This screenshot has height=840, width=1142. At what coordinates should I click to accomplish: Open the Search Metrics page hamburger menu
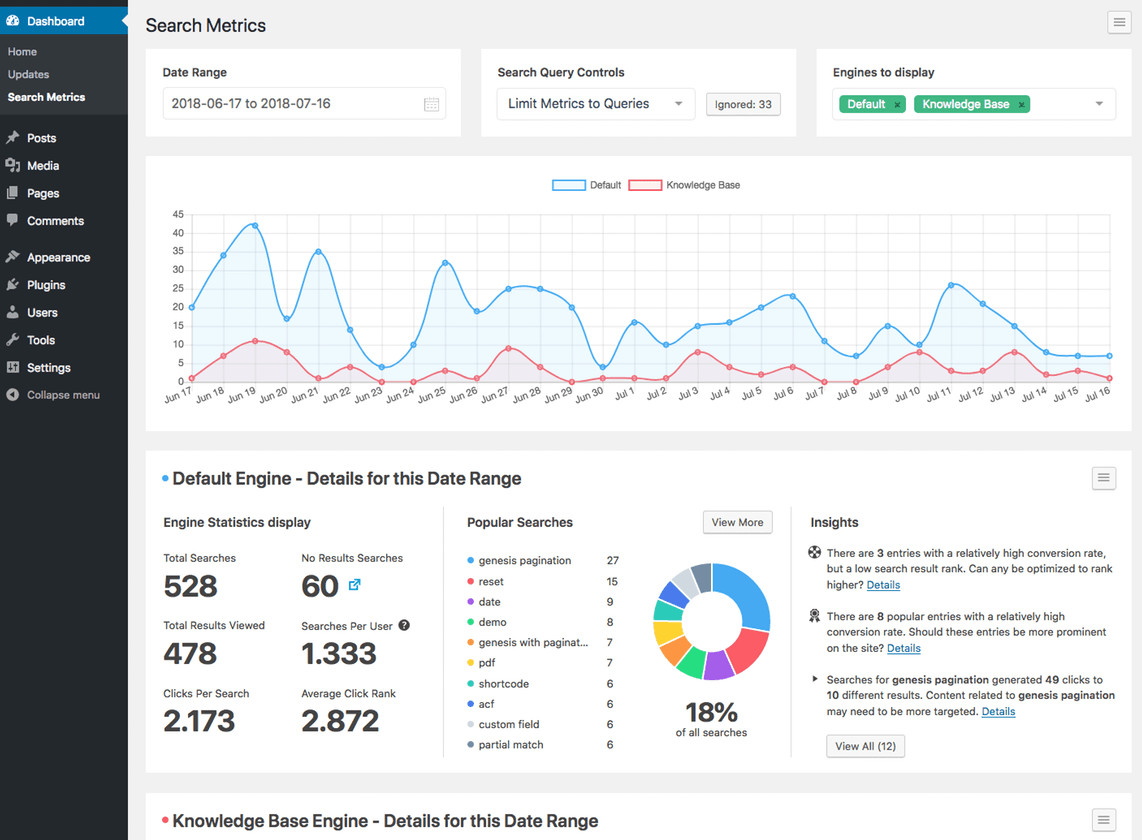[x=1119, y=23]
